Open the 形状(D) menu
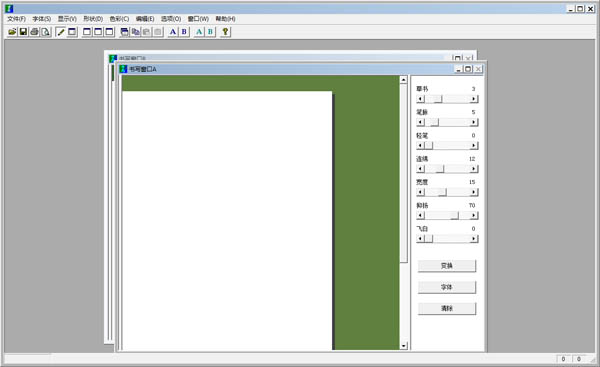Viewport: 600px width, 367px height. coord(93,19)
